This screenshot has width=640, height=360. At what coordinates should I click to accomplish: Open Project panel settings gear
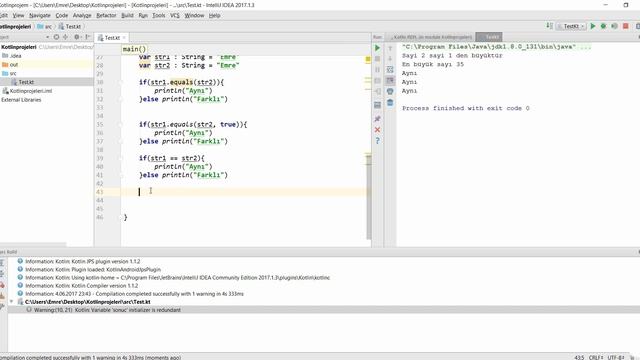[x=76, y=37]
